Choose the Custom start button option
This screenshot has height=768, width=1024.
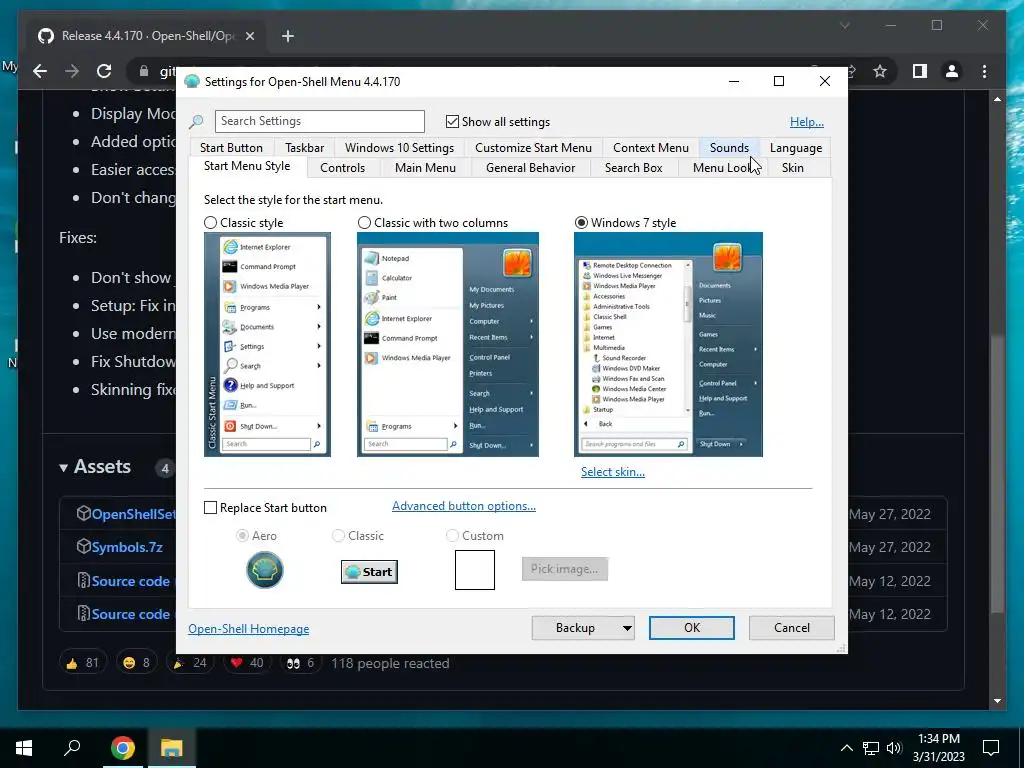(x=452, y=536)
